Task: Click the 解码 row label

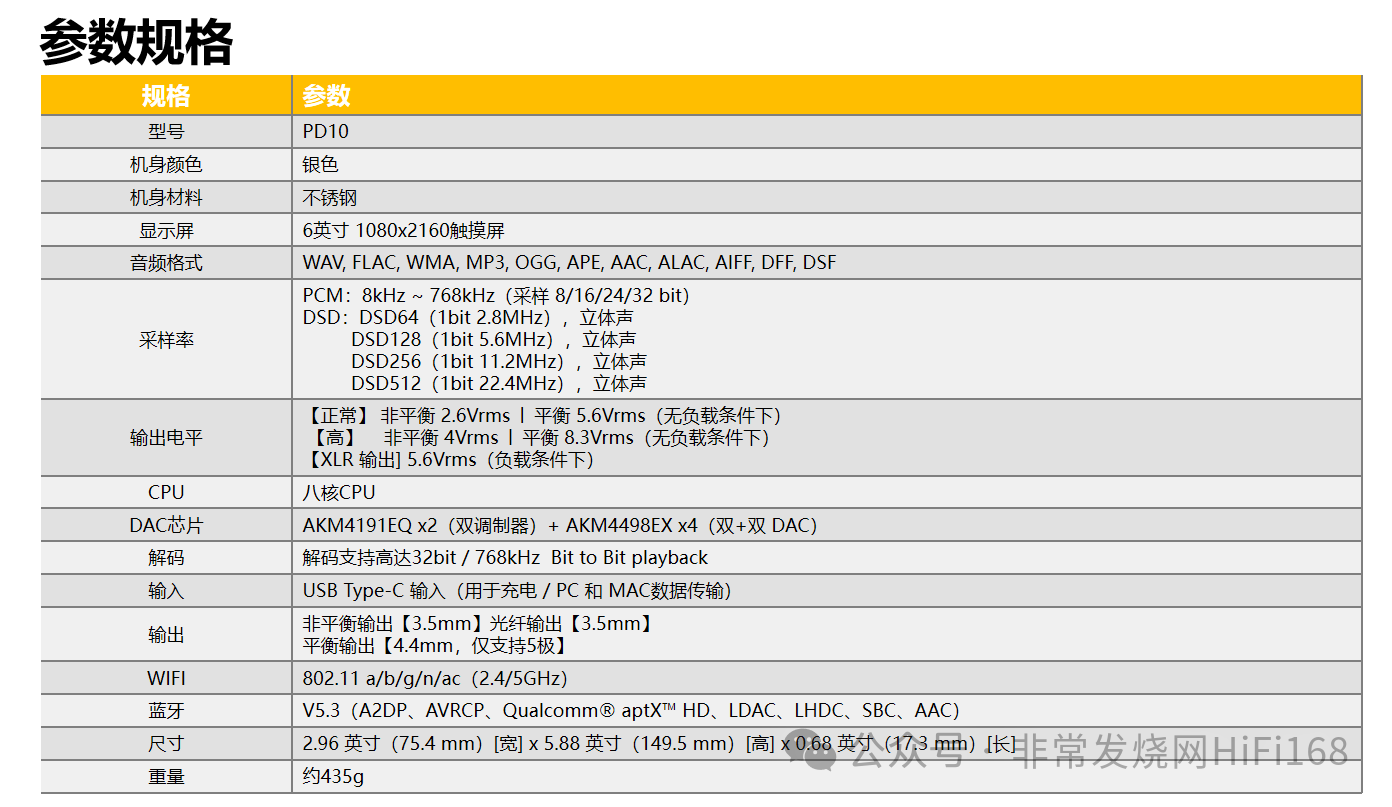Action: 166,558
